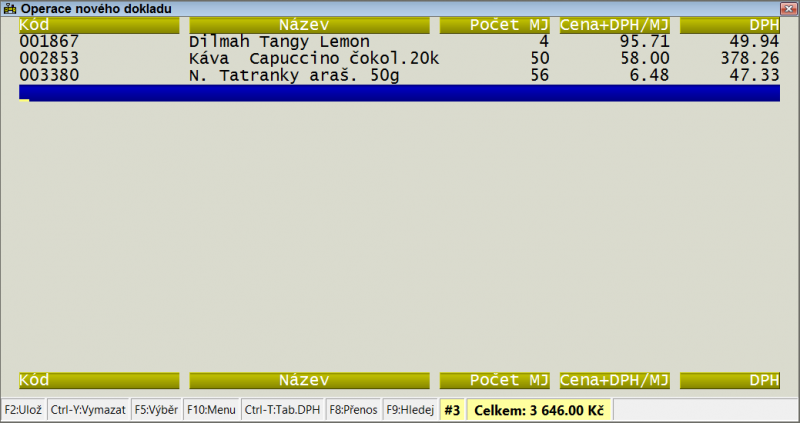Click Ctrl-Y:Vymazat delete button
The width and height of the screenshot is (800, 423).
point(88,410)
